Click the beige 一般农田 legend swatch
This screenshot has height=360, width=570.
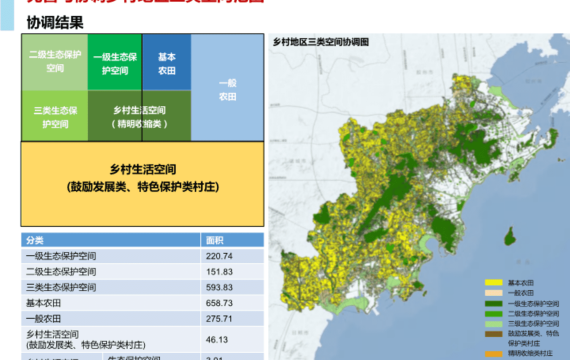[493, 293]
